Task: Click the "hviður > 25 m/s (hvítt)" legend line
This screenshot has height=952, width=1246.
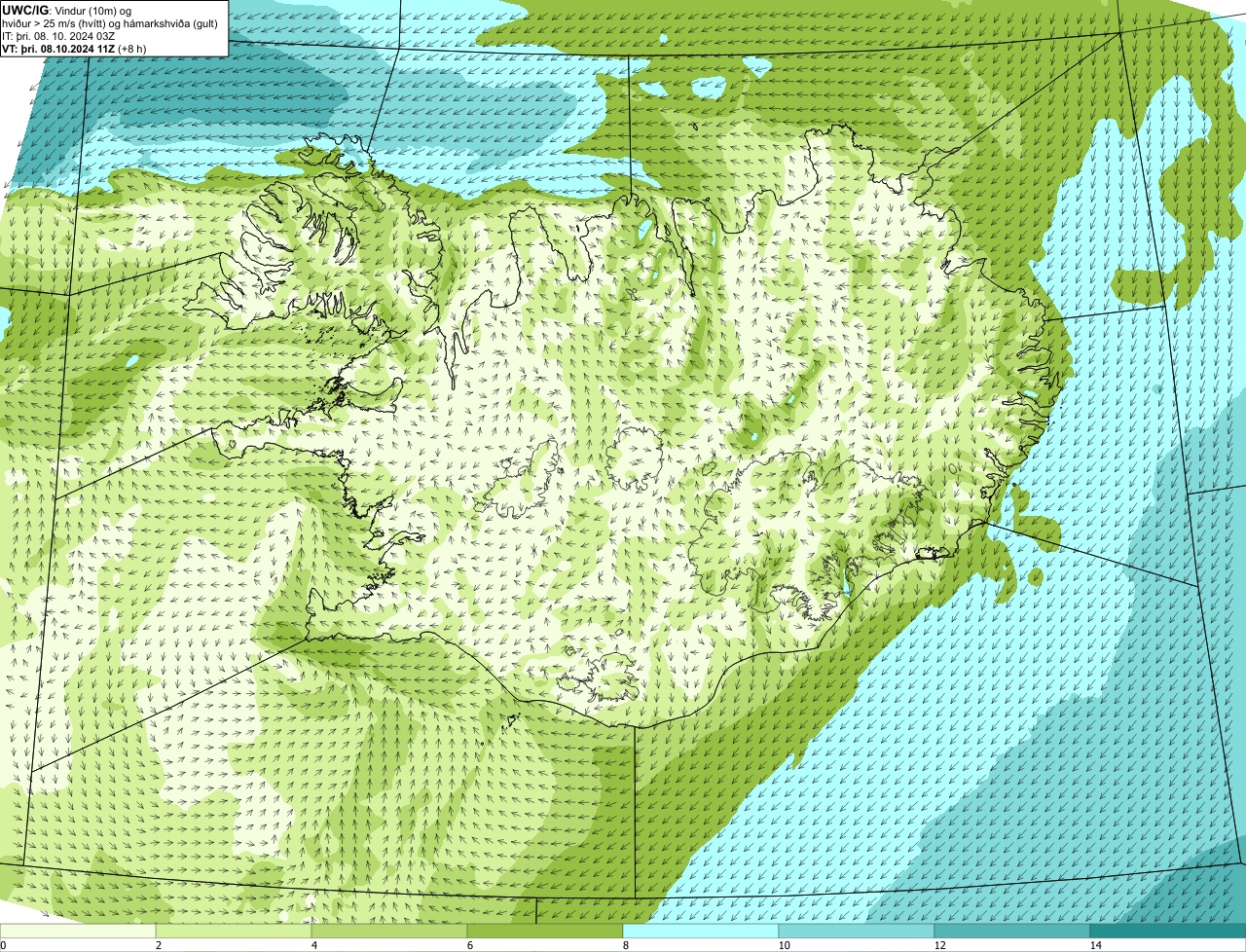Action: (x=110, y=23)
